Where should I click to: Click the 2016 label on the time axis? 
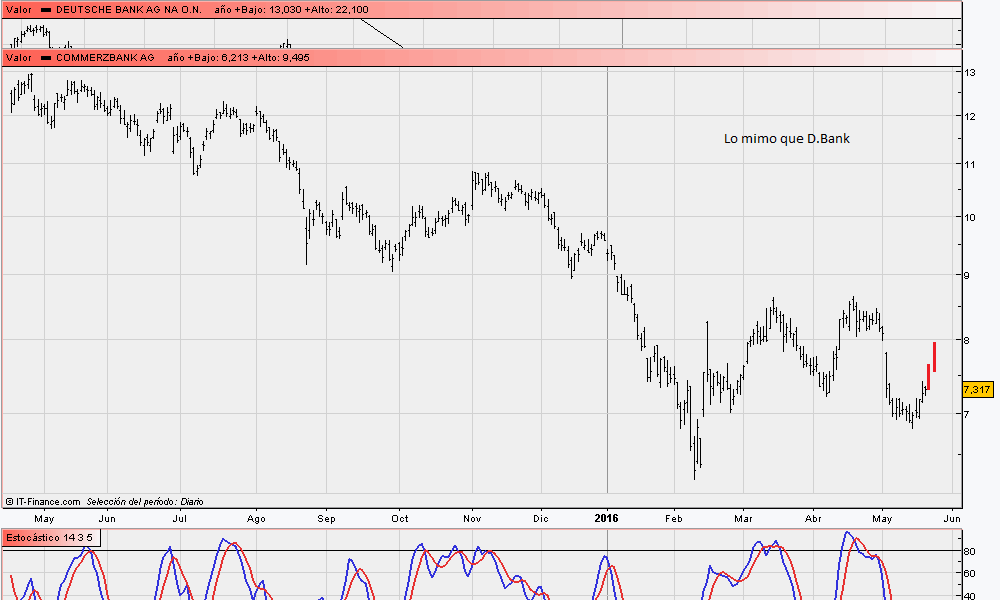coord(606,518)
